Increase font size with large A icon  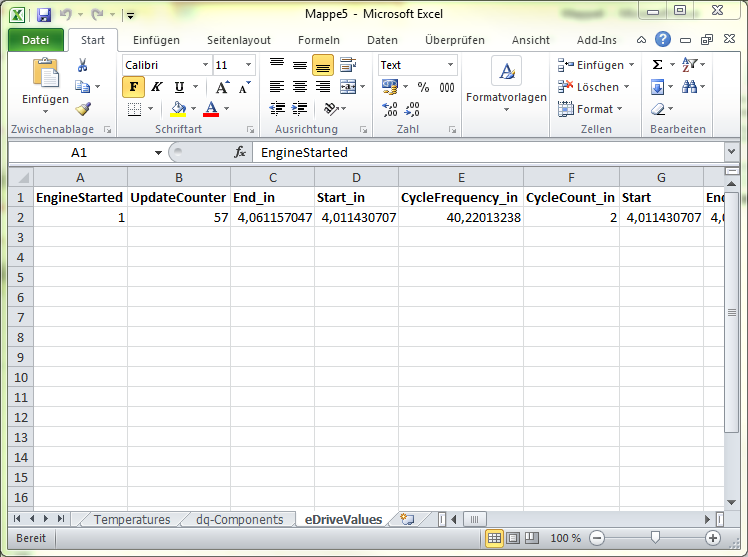222,87
